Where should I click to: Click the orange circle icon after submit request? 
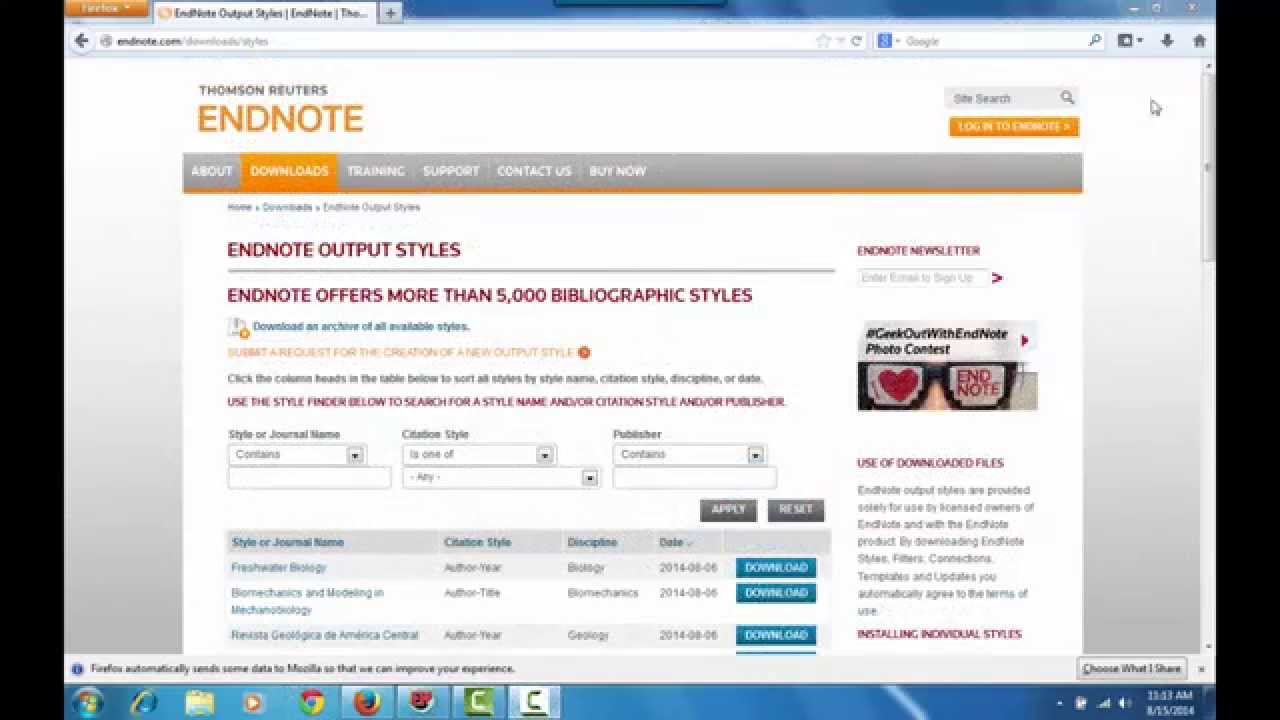(584, 352)
